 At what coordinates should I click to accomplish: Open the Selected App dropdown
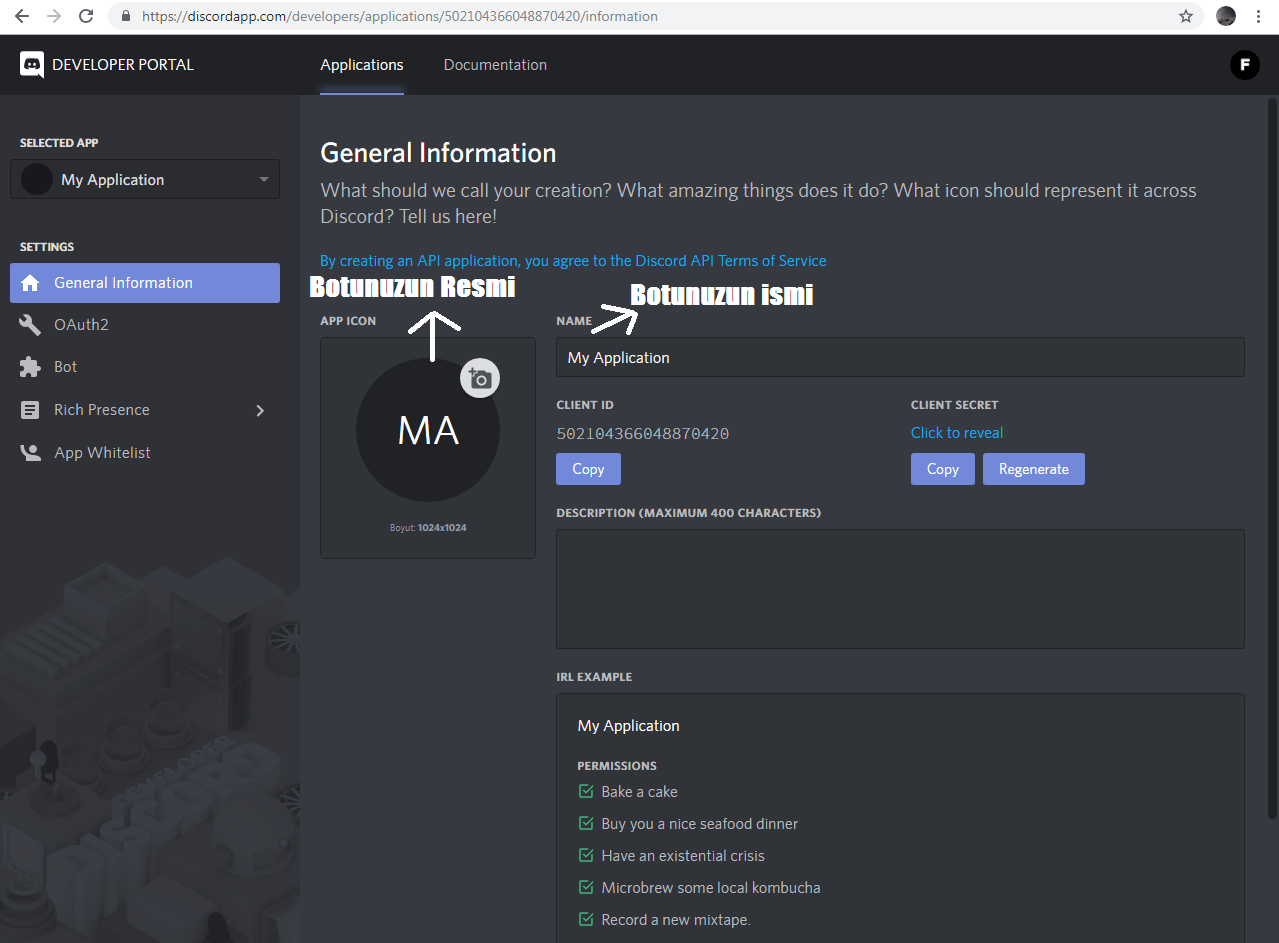145,179
